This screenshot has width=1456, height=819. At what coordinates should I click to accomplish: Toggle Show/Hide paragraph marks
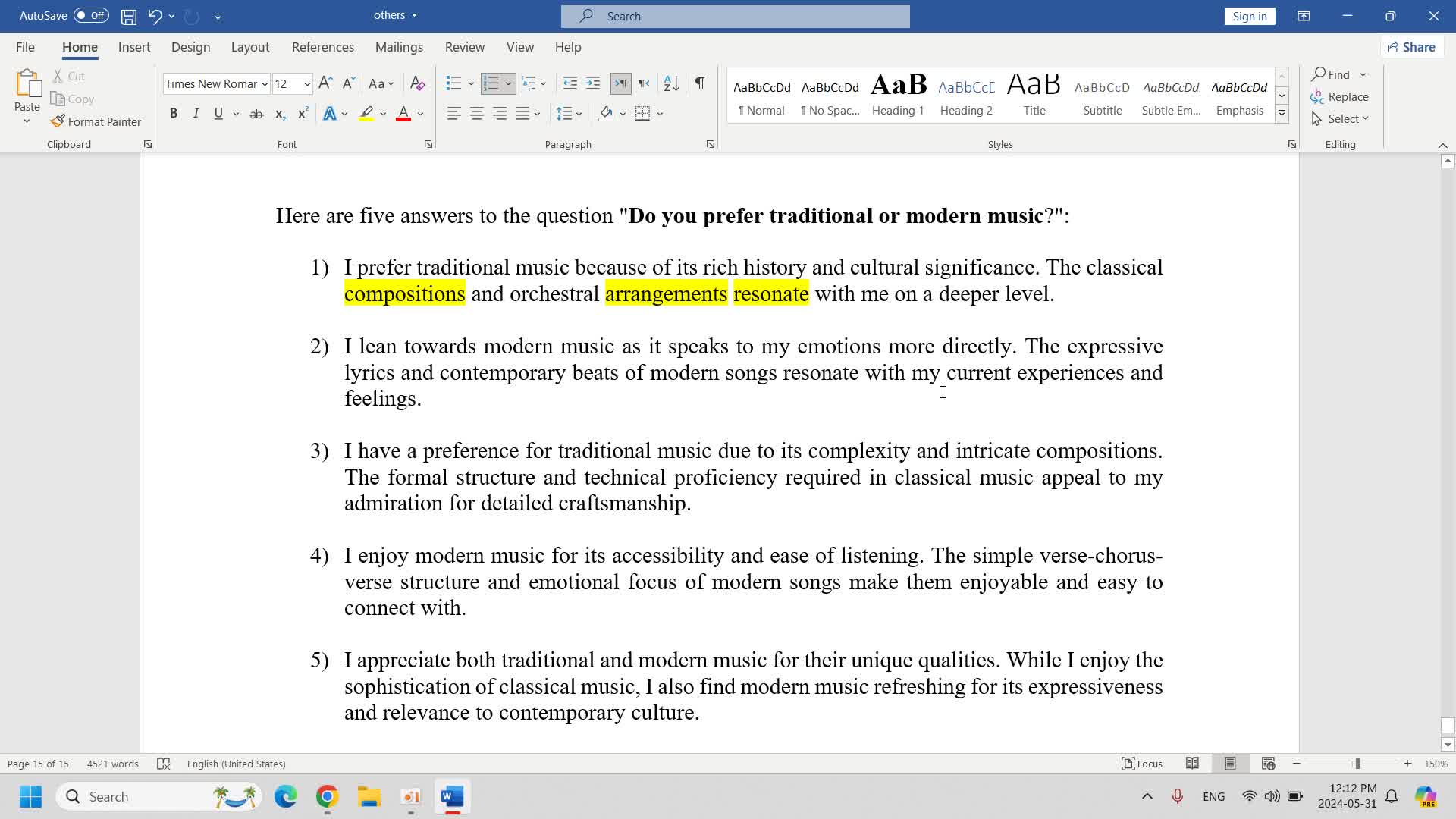click(x=700, y=83)
